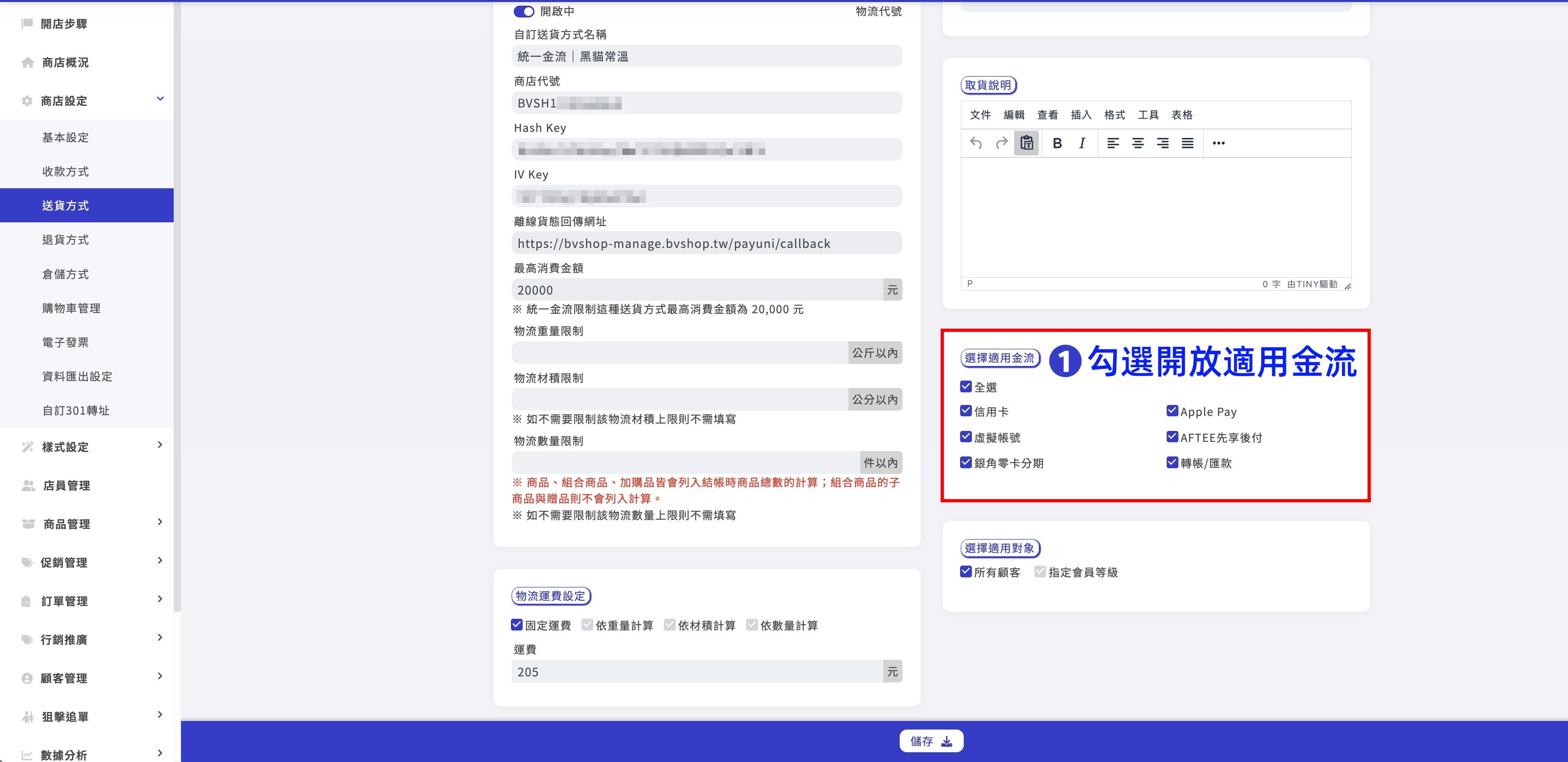Uncheck the 信用卡 checkbox
1568x762 pixels.
966,411
